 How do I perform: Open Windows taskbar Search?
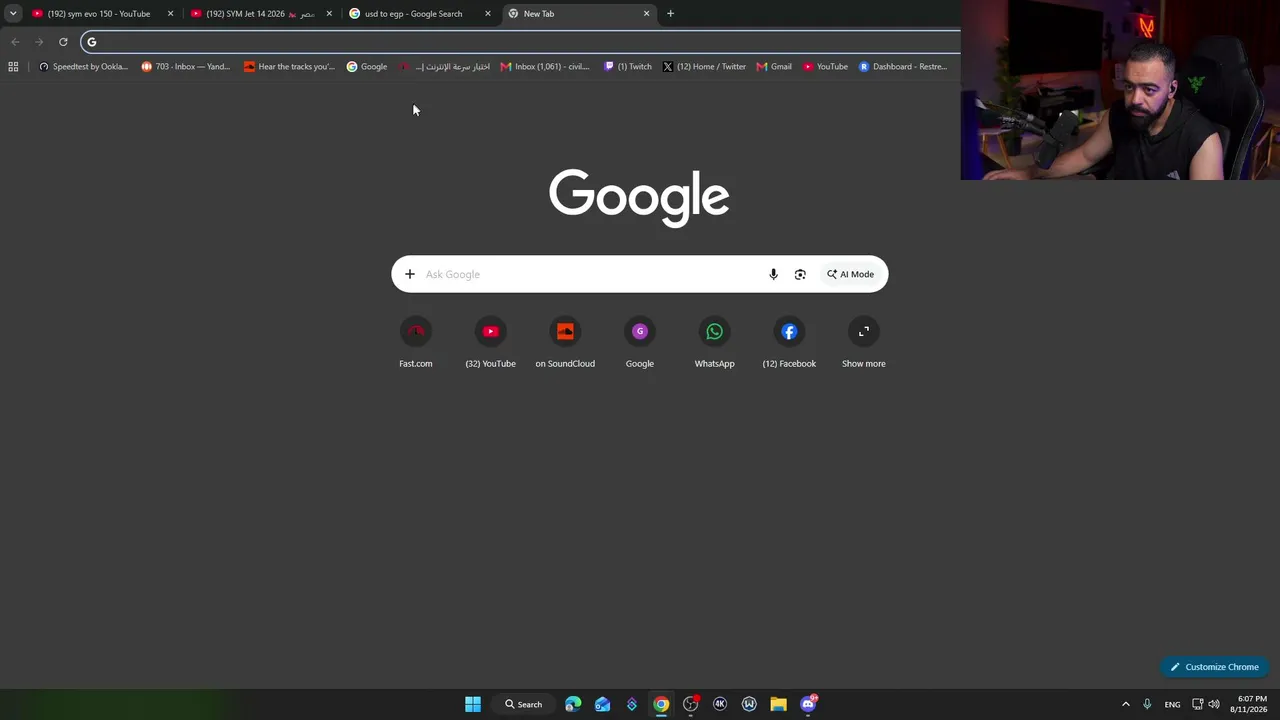(523, 704)
